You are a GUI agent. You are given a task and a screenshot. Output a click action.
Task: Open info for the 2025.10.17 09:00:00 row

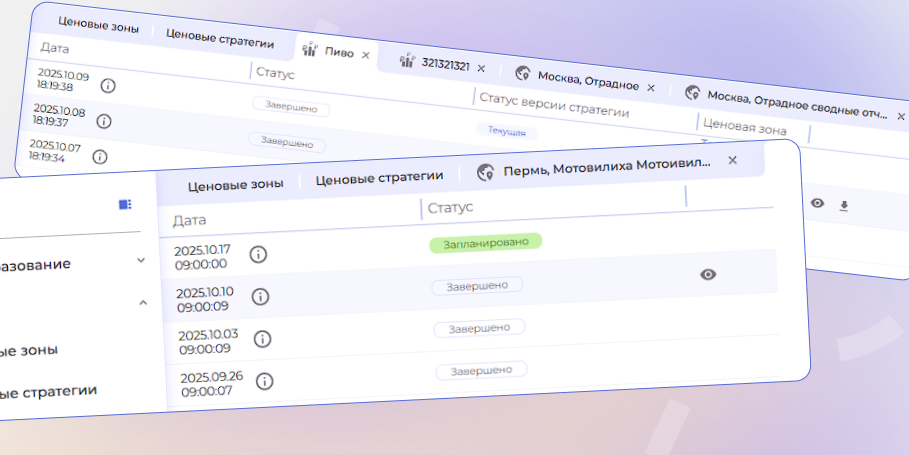coord(258,254)
